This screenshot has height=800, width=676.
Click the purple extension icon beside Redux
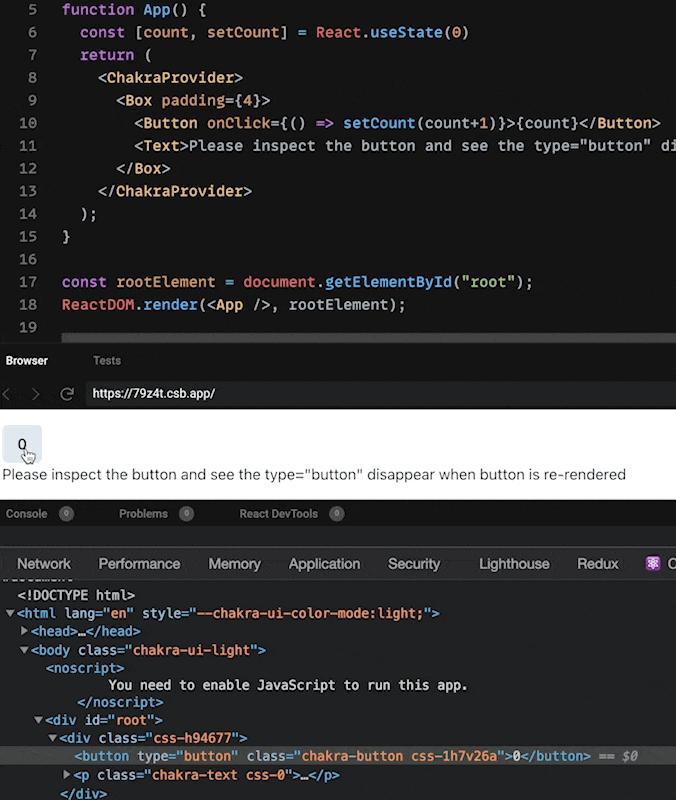[653, 563]
